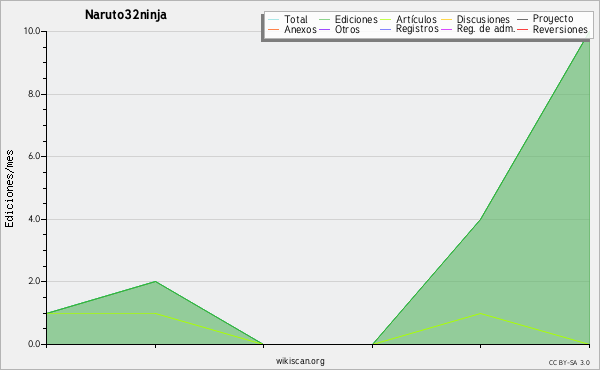Image resolution: width=600 pixels, height=370 pixels.
Task: Click the '2.0' y-axis label
Action: [34, 281]
